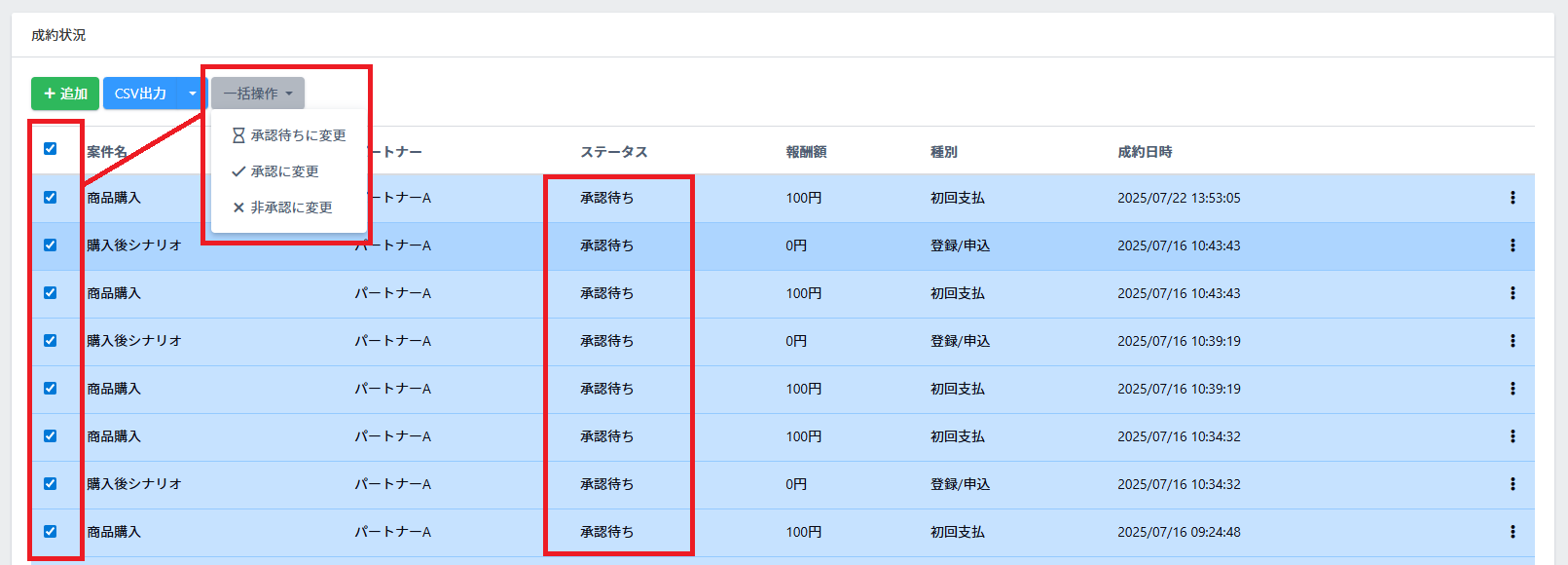Click the hourglass icon for 承認待ちに変更
The width and height of the screenshot is (1568, 565).
click(238, 135)
